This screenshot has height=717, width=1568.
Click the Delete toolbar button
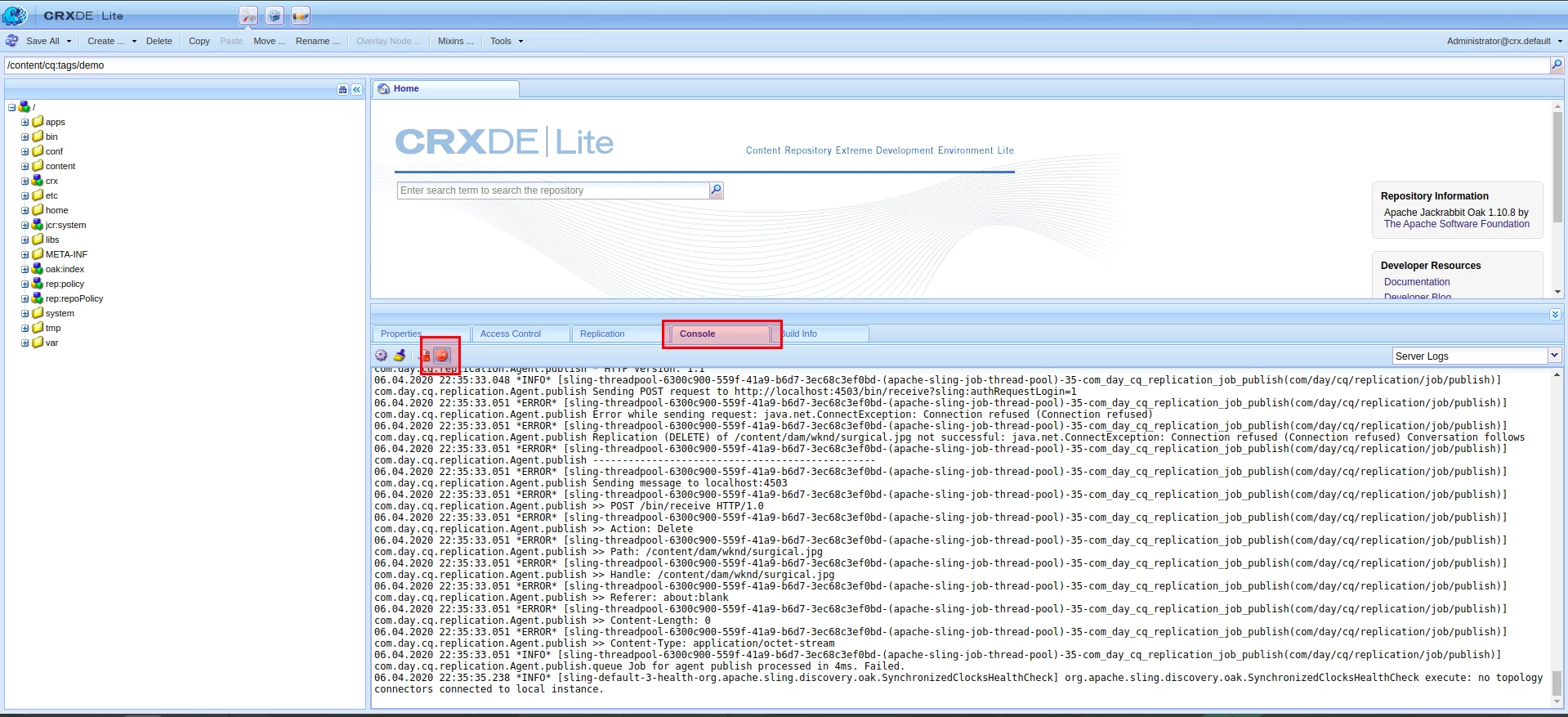point(159,41)
